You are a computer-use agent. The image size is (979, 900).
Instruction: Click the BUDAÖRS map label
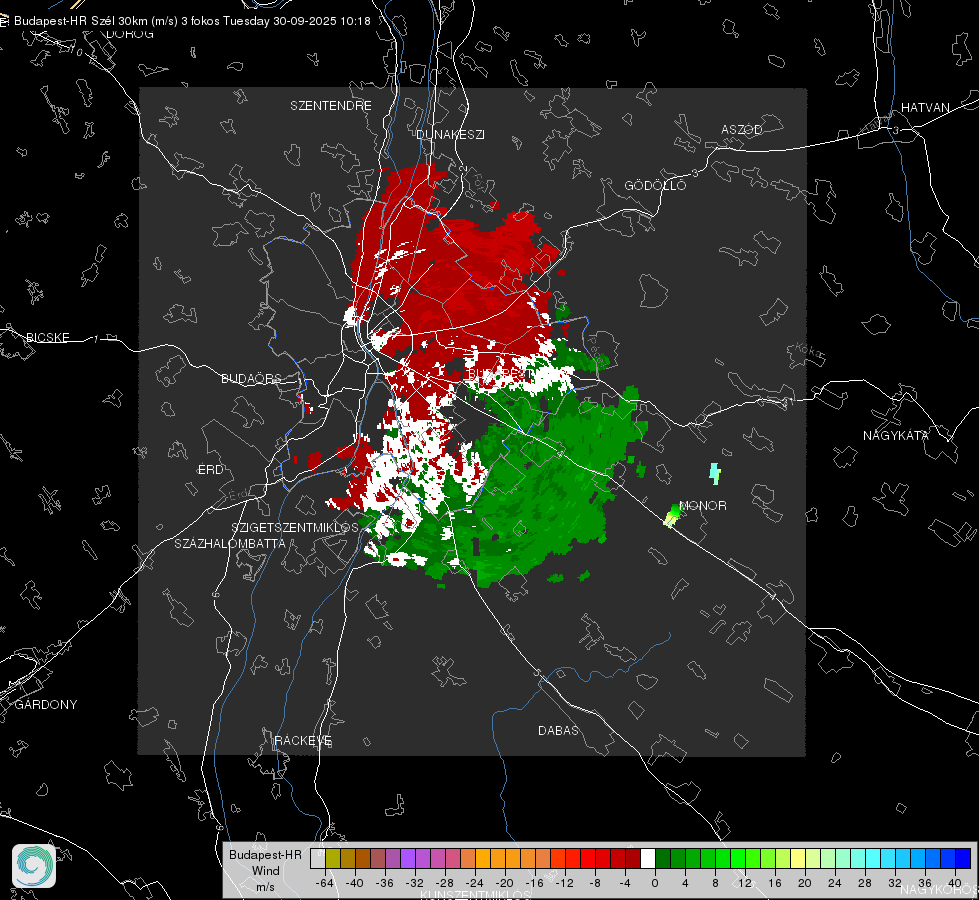coord(251,379)
